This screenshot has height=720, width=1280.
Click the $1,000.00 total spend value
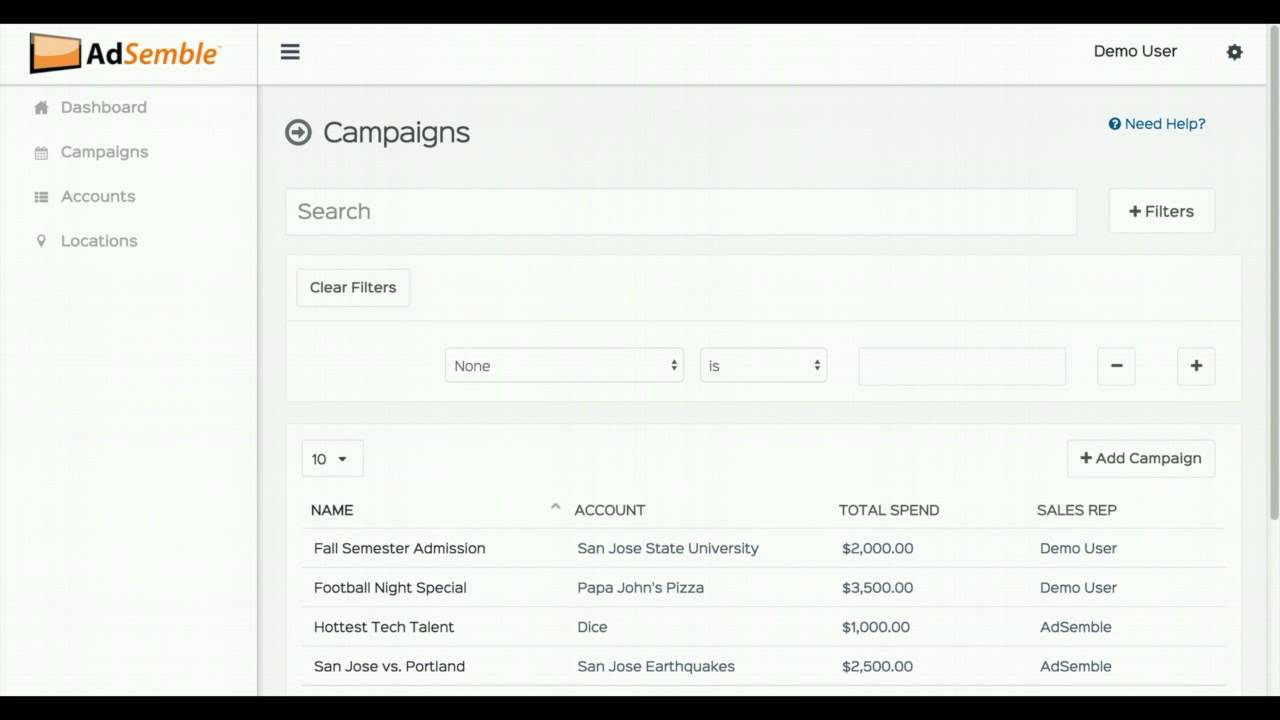(876, 627)
